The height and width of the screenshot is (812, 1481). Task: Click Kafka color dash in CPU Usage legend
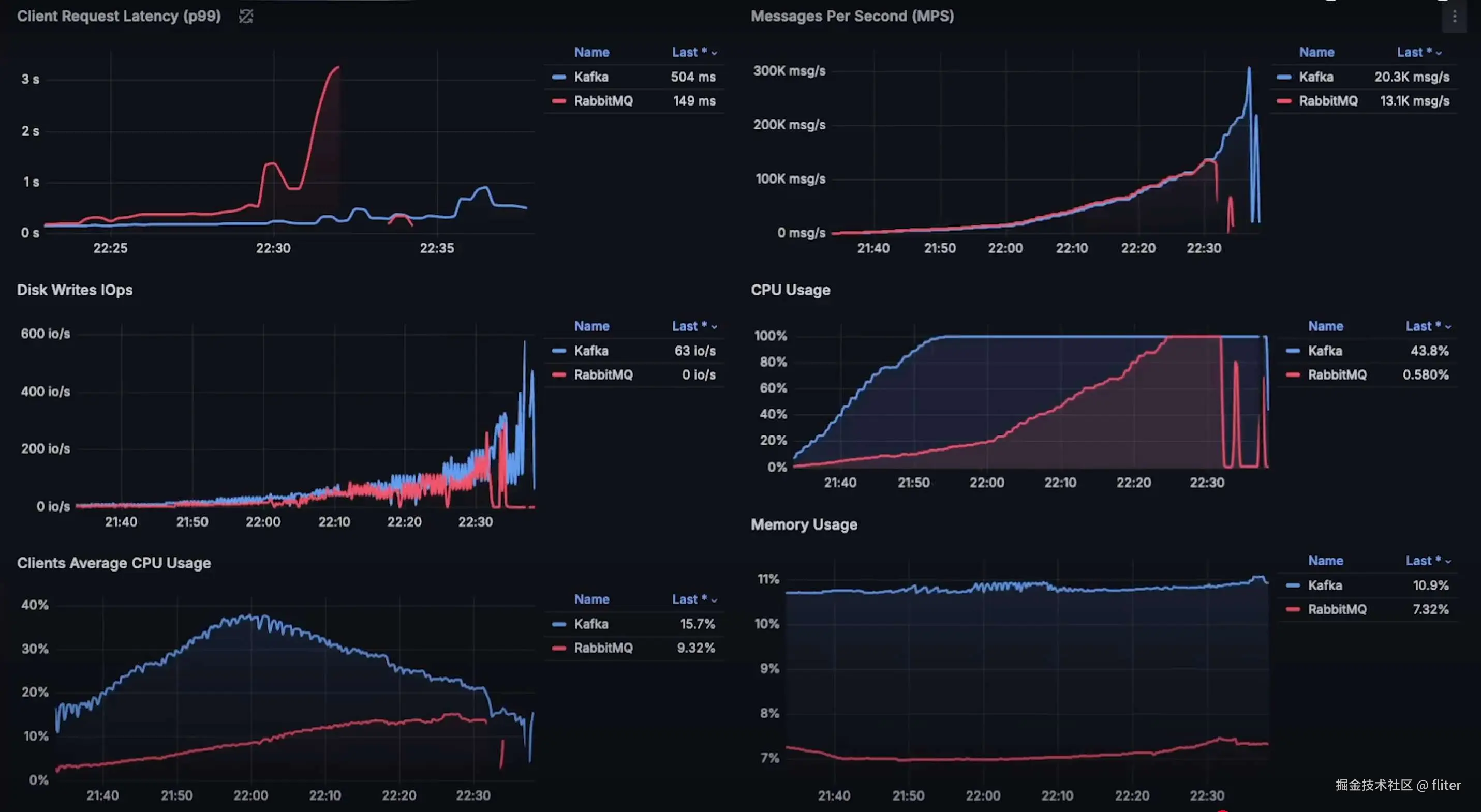pos(1293,351)
